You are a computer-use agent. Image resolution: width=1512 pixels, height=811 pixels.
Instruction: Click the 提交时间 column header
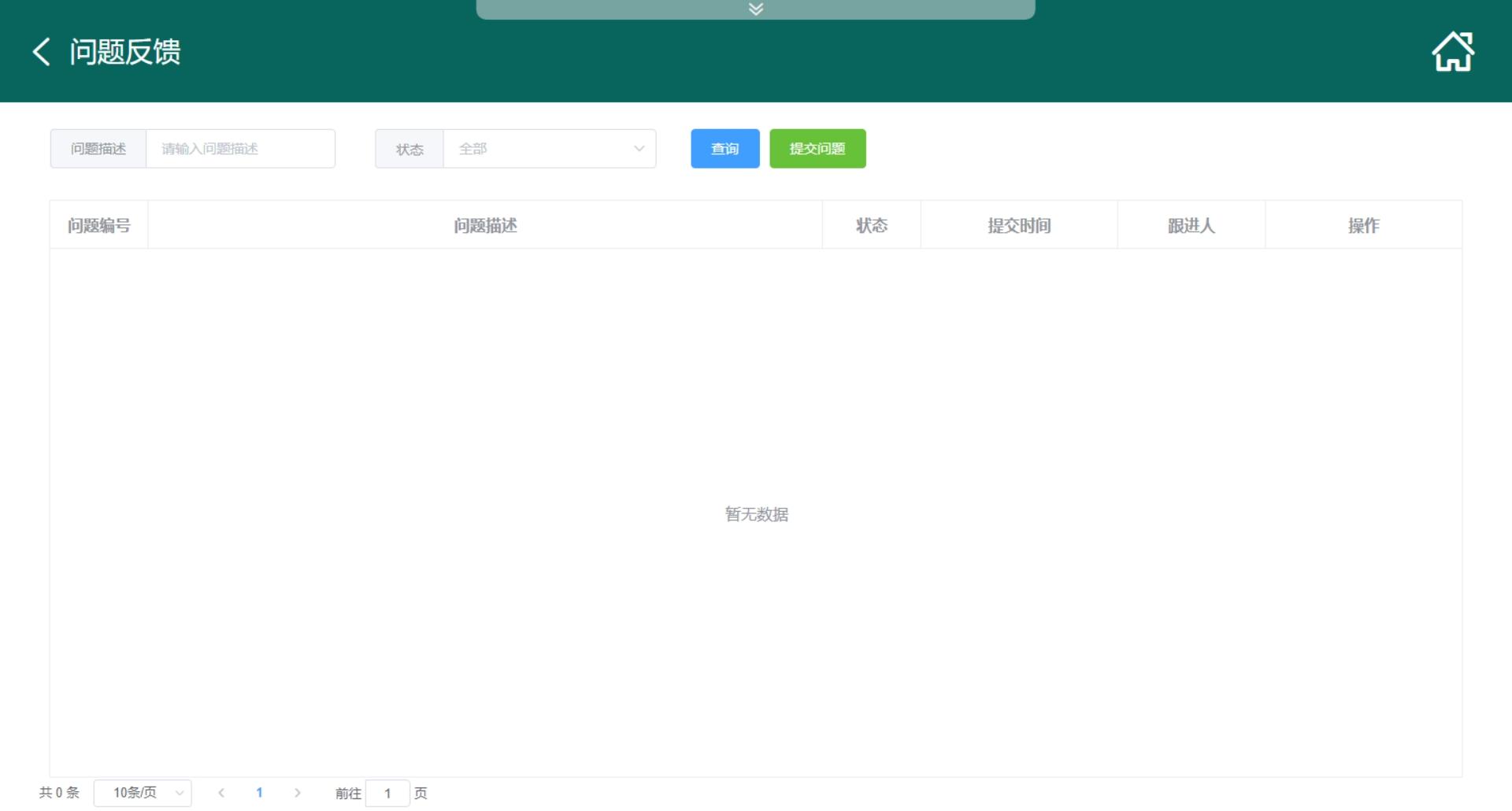pos(1019,226)
